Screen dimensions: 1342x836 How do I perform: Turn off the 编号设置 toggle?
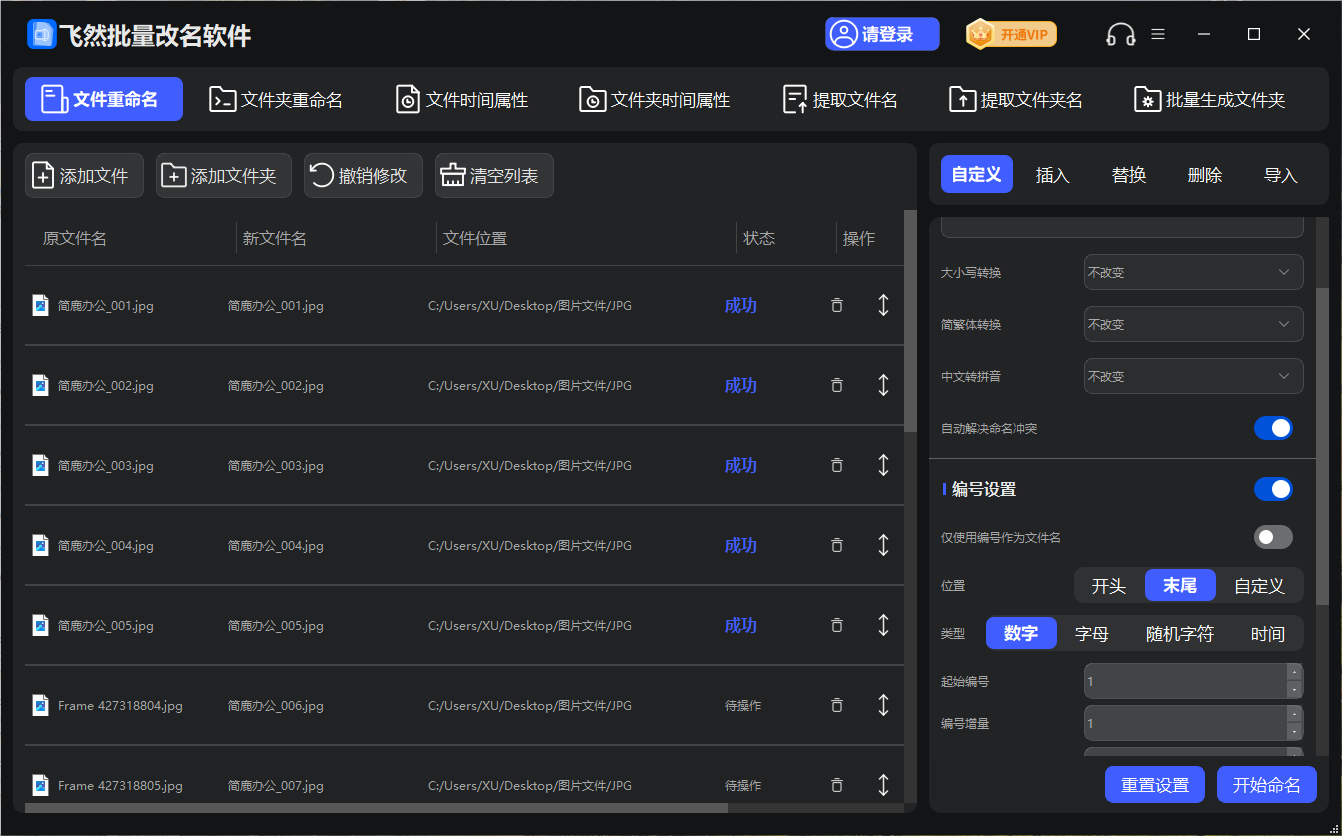[x=1273, y=489]
